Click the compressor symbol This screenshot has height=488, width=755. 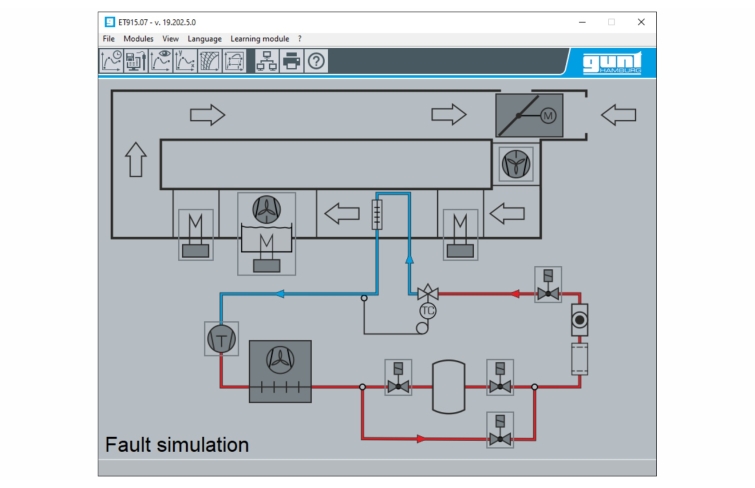221,339
